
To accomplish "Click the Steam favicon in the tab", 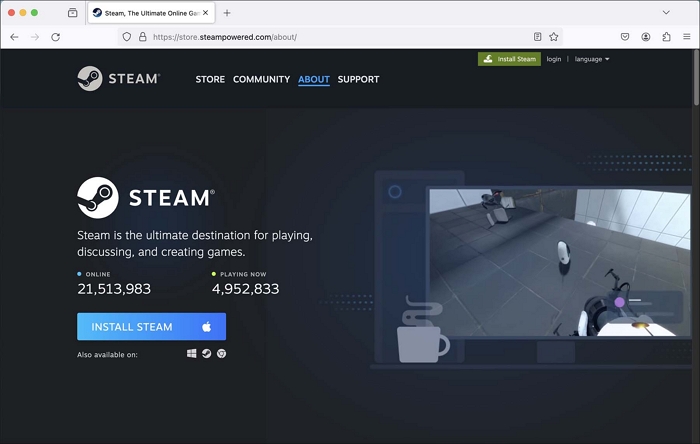I will click(97, 13).
